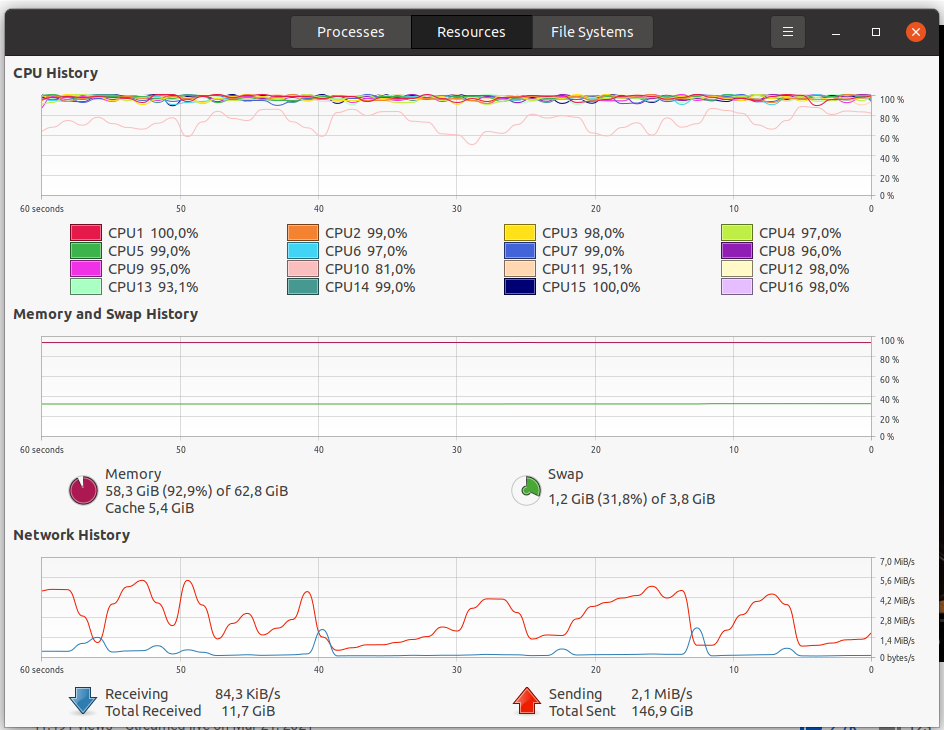
Task: Click the blue Receiving arrow icon
Action: 82,701
